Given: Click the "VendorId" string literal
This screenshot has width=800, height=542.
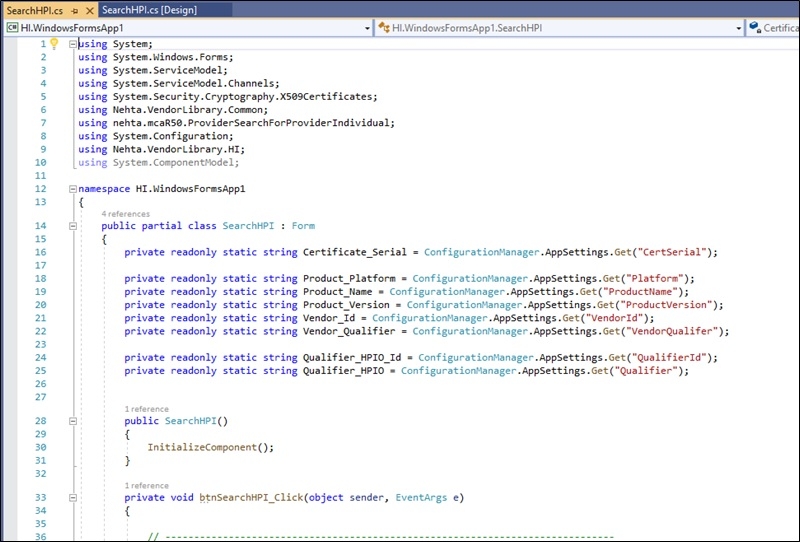Looking at the screenshot, I should coord(614,318).
